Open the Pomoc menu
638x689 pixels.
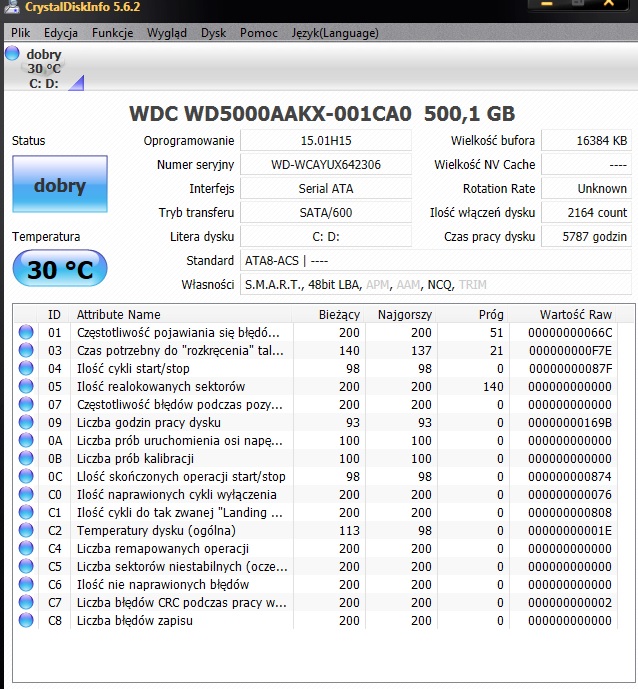click(x=259, y=33)
